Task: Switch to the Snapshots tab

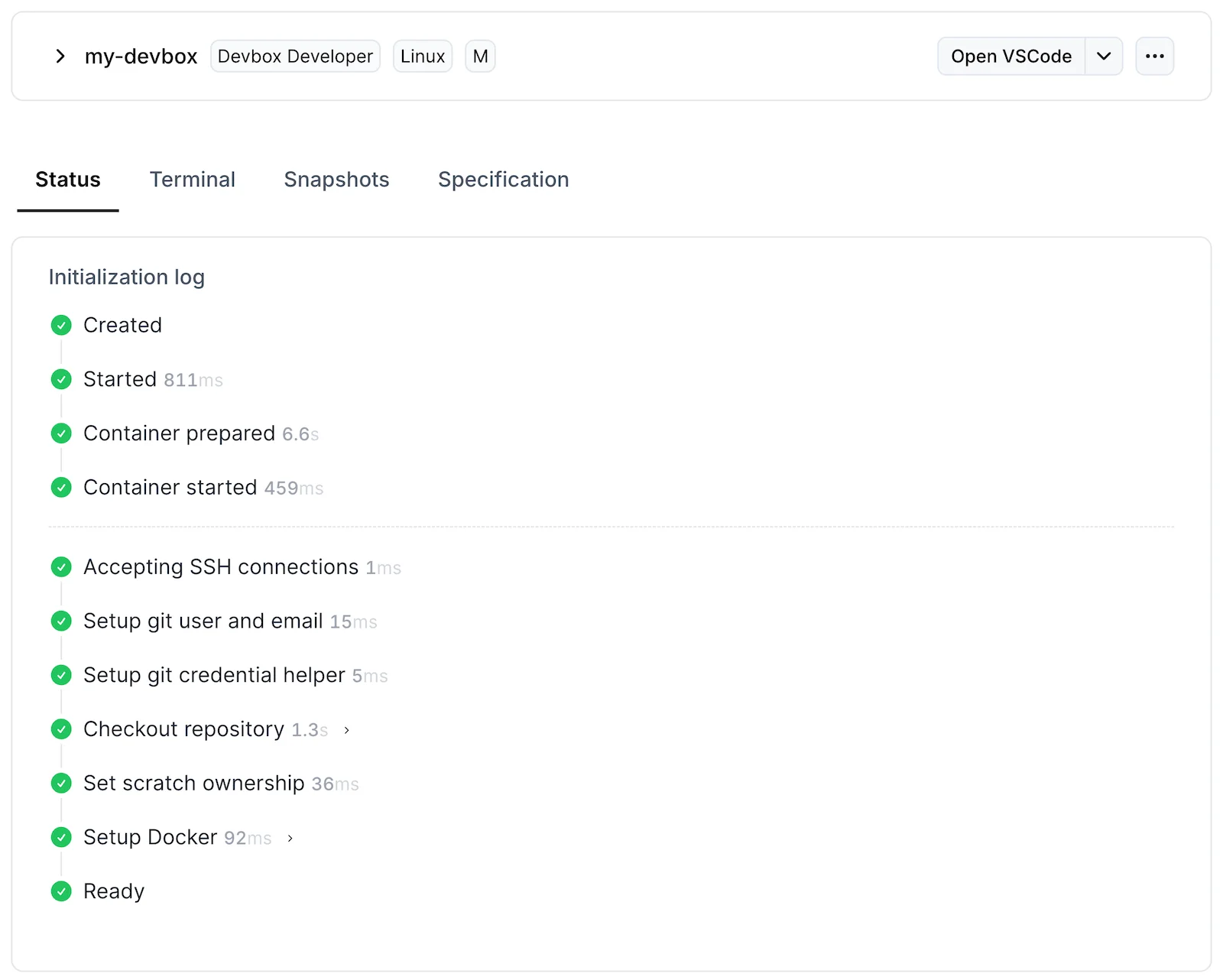Action: (336, 180)
